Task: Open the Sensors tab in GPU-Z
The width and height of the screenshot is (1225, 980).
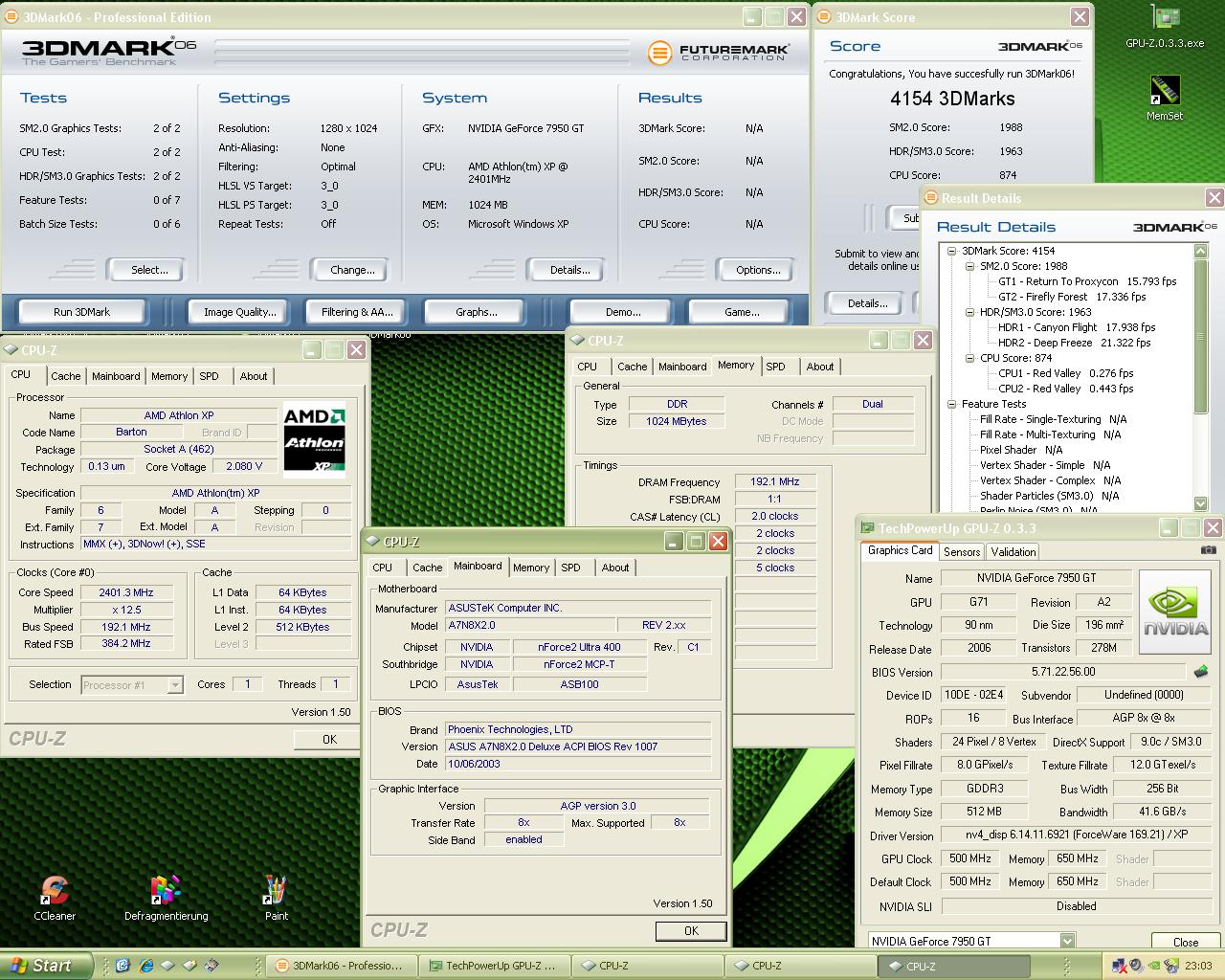Action: 961,552
